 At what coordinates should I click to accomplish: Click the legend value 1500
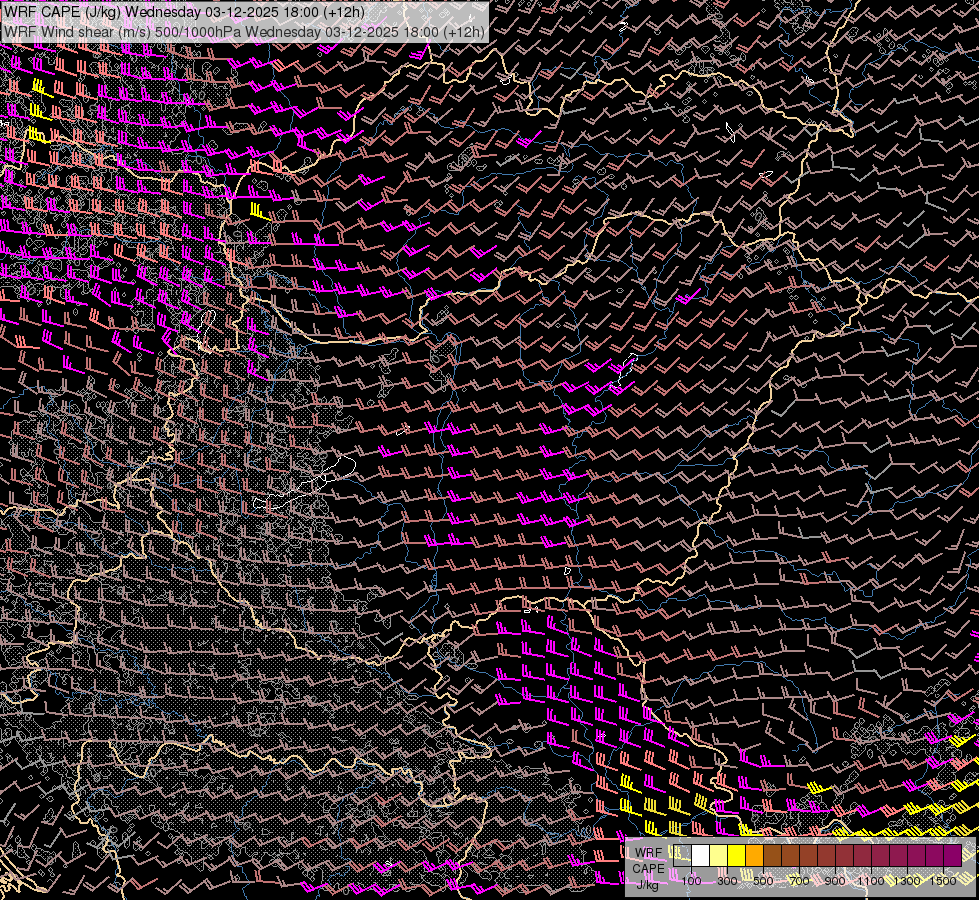(x=943, y=881)
